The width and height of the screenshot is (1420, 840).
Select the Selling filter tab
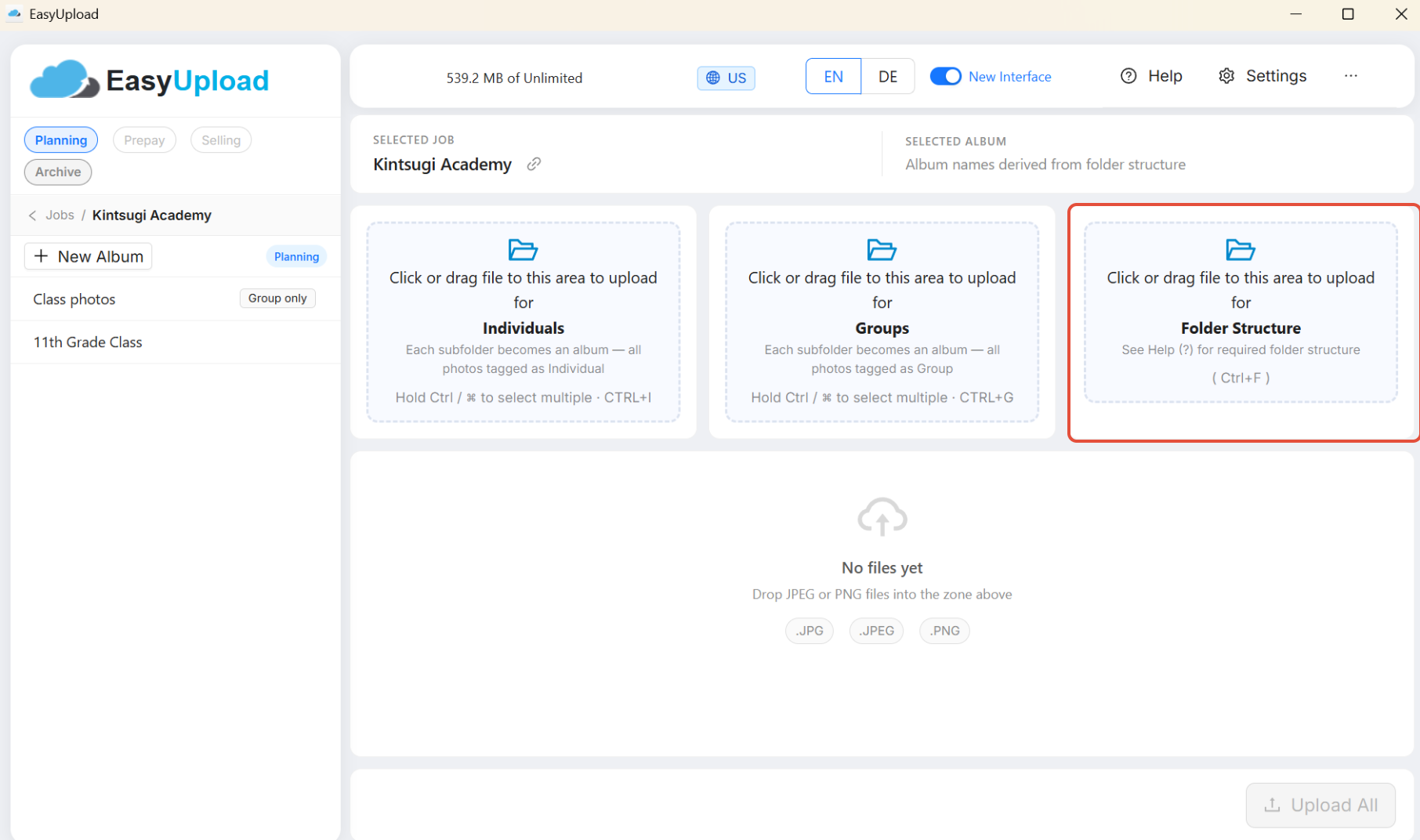(x=221, y=140)
